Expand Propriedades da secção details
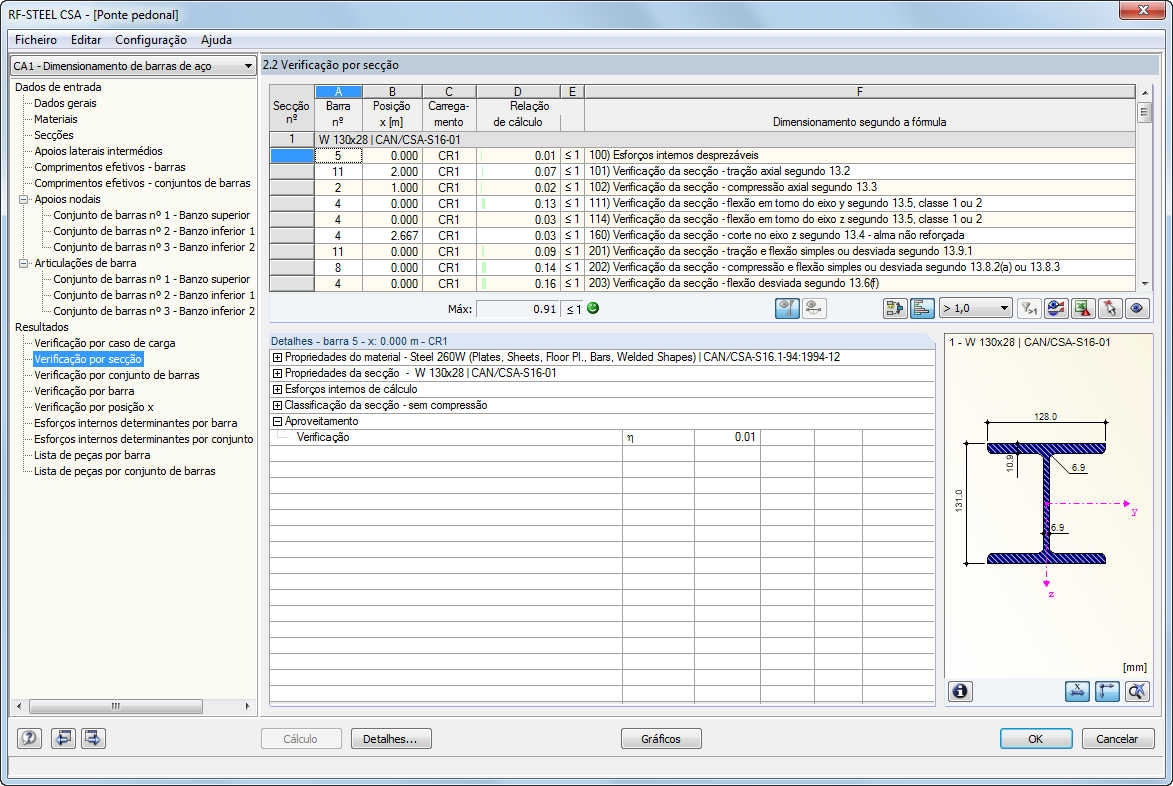Image resolution: width=1173 pixels, height=786 pixels. pyautogui.click(x=278, y=373)
